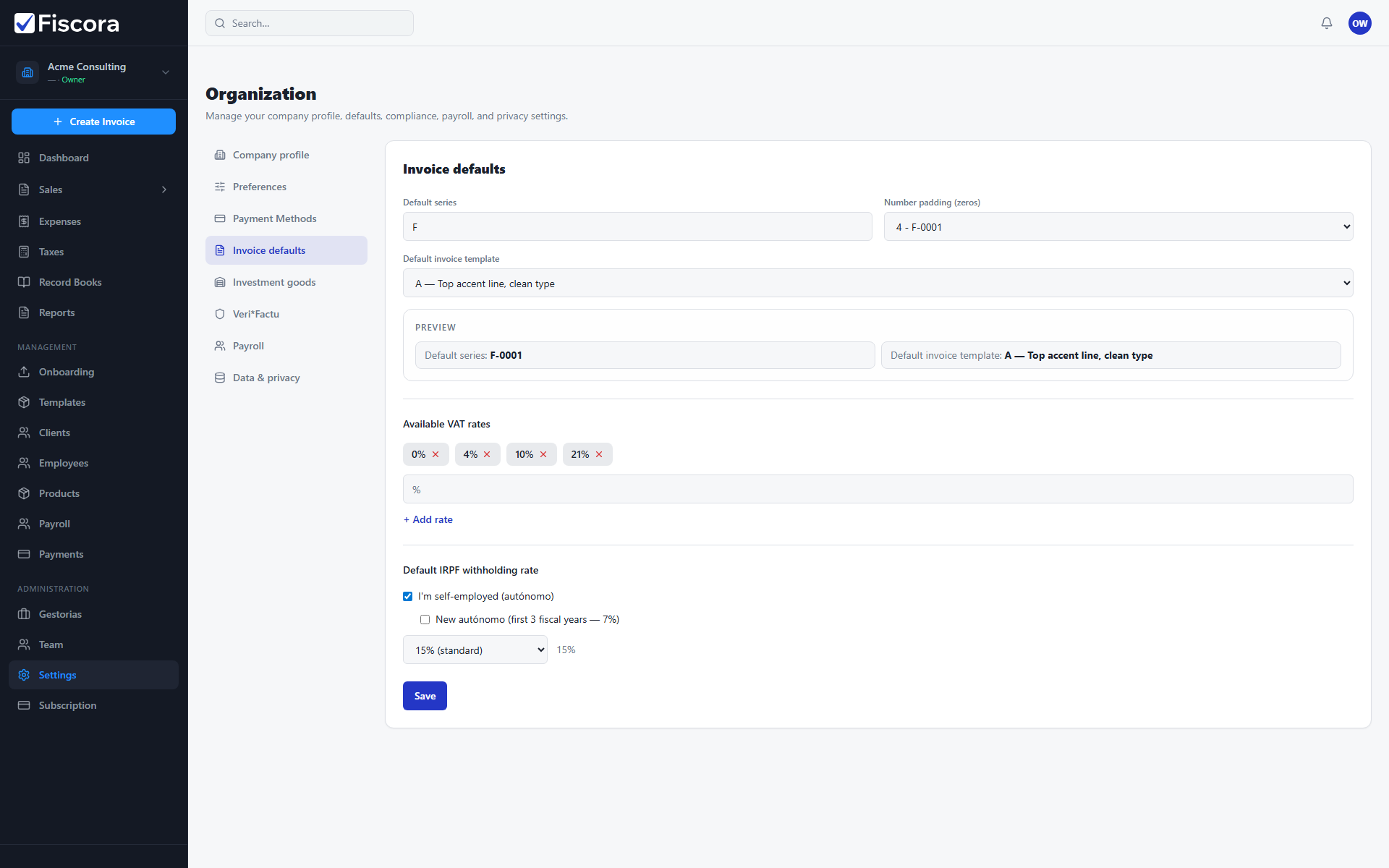The height and width of the screenshot is (868, 1389).
Task: Check New autónomo 7% checkbox
Action: 425,620
